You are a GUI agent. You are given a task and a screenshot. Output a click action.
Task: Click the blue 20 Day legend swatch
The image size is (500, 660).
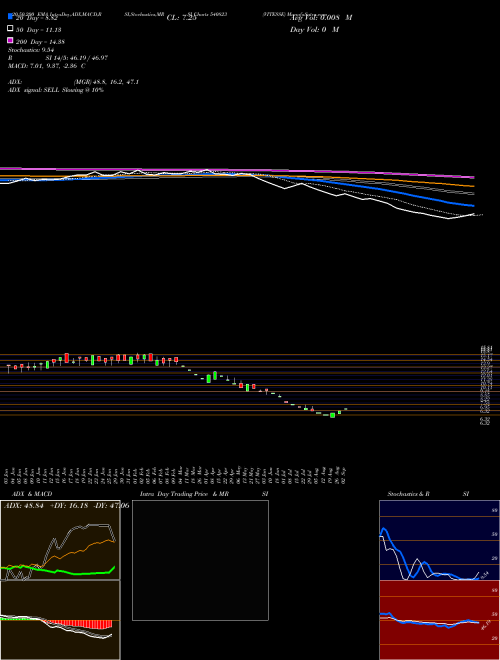point(11,16)
